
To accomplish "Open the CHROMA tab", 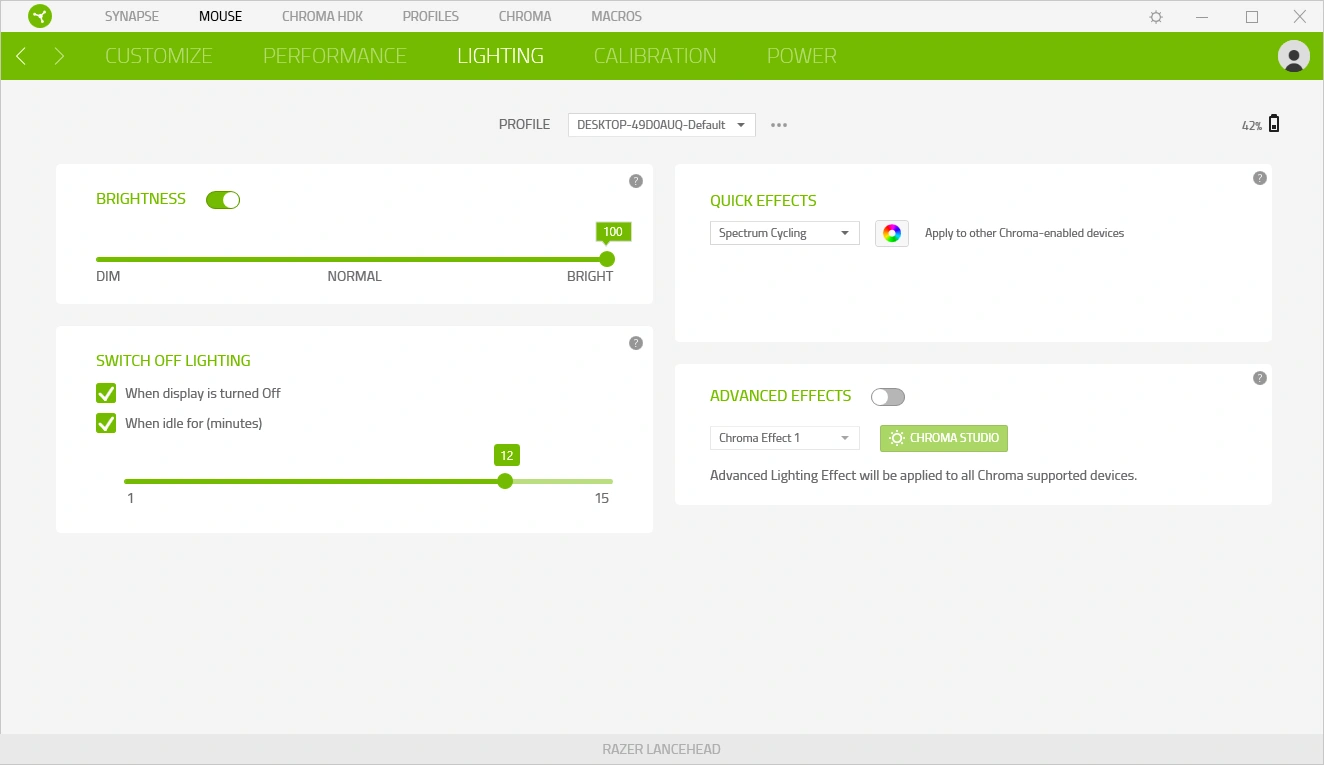I will pos(525,17).
